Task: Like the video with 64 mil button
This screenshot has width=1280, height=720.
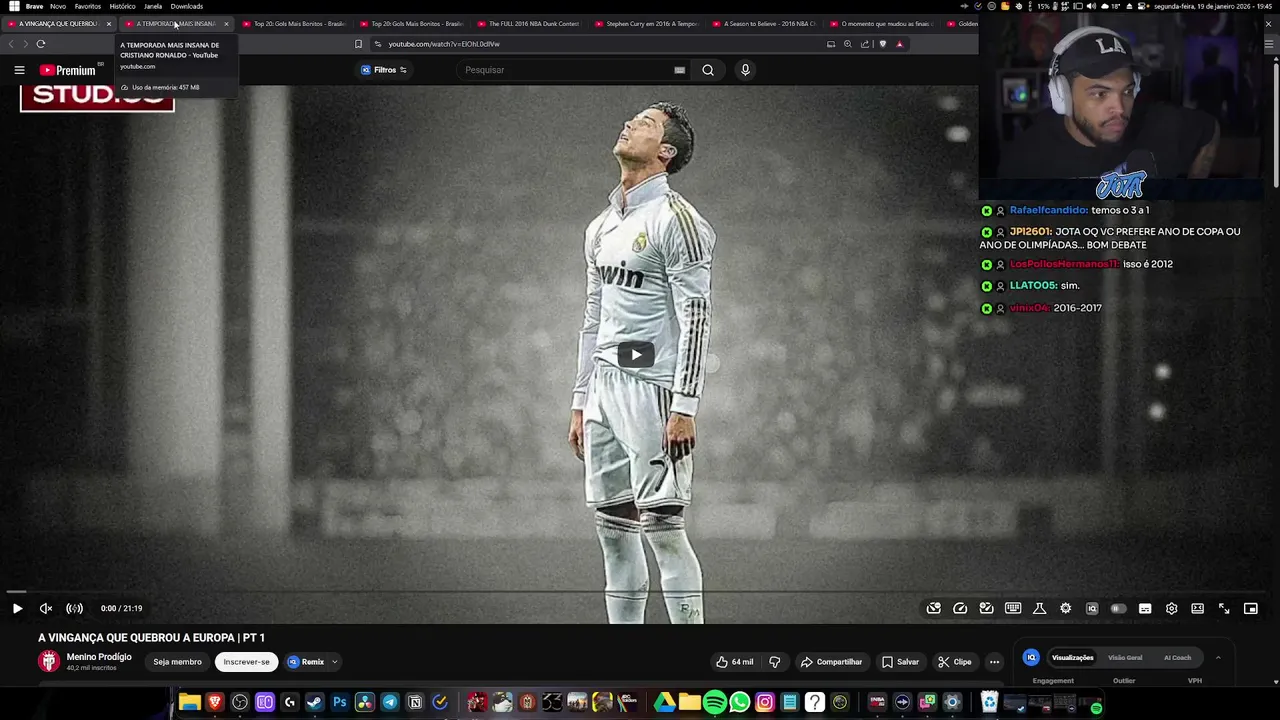Action: (734, 662)
